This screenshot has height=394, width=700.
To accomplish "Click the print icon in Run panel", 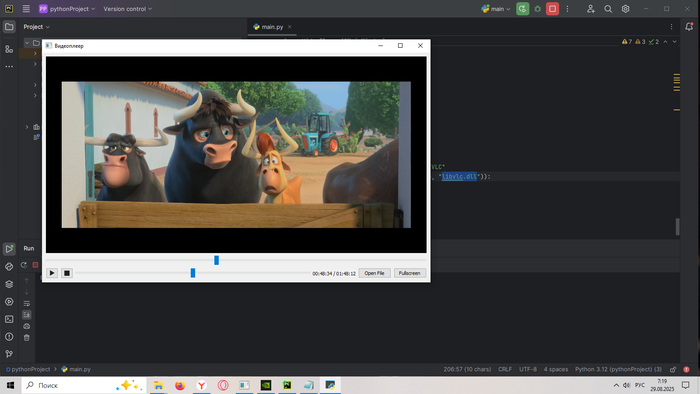I will coord(27,326).
